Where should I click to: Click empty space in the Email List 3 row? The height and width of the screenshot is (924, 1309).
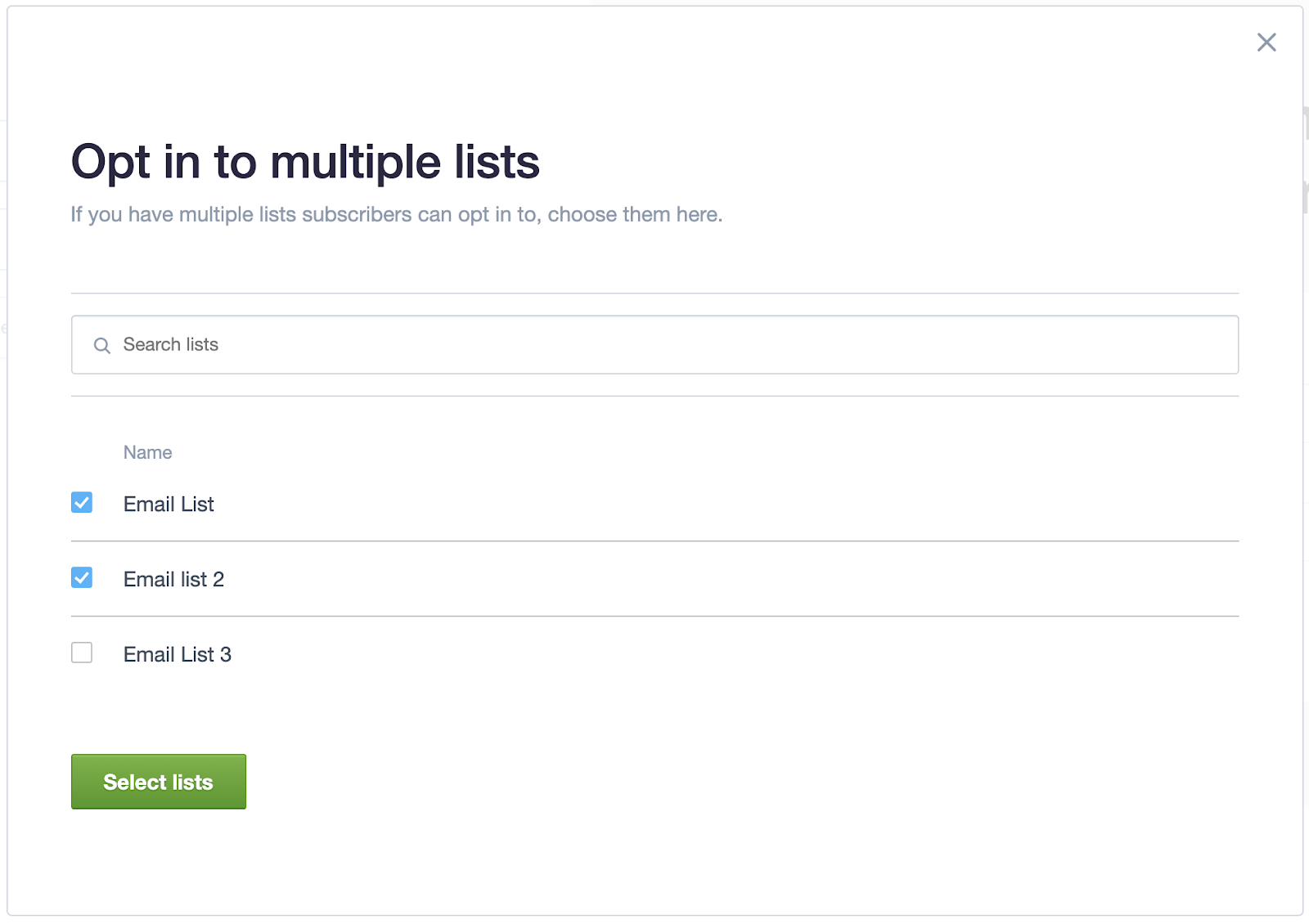click(x=728, y=655)
